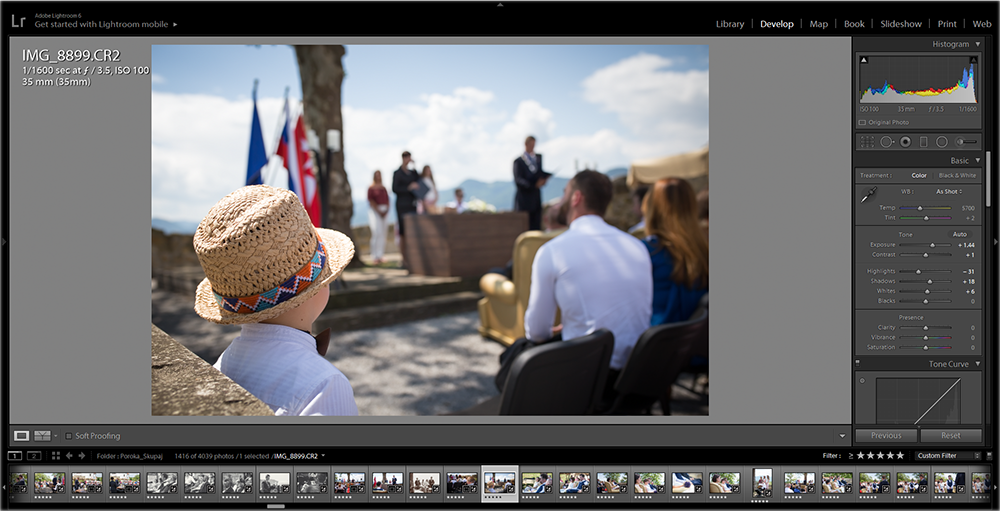This screenshot has height=511, width=1000.
Task: Click the Highlights slider handle
Action: tap(918, 271)
